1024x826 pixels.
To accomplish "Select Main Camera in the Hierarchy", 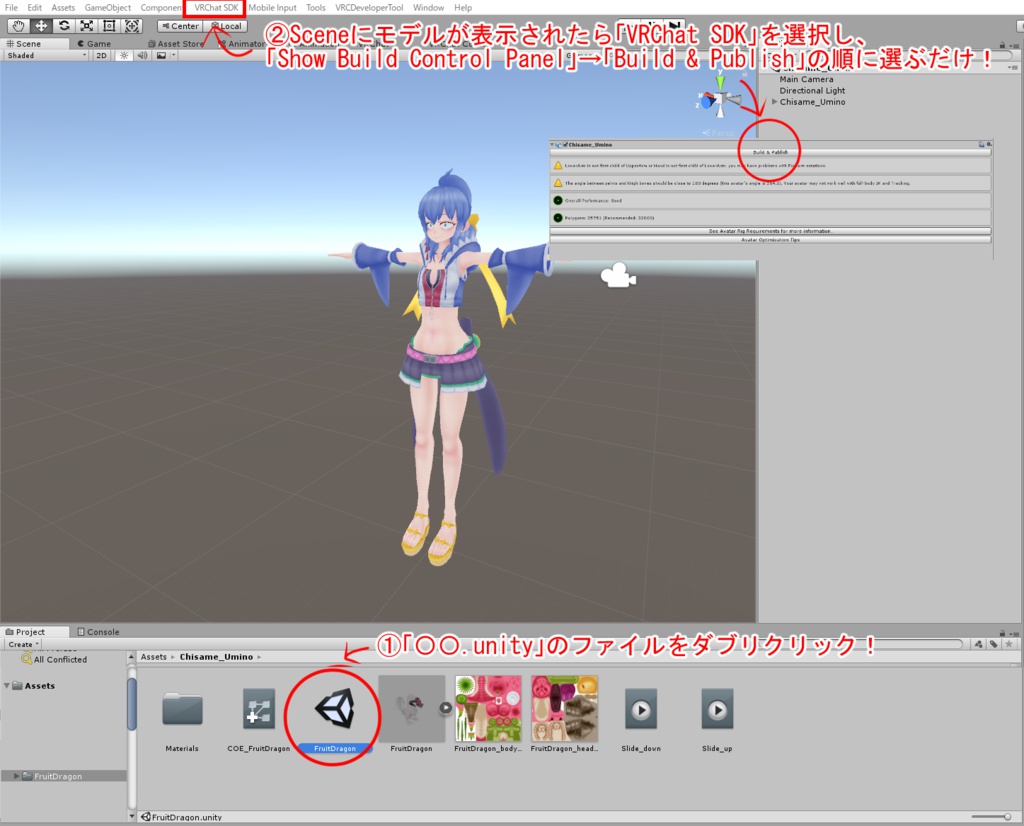I will 806,79.
